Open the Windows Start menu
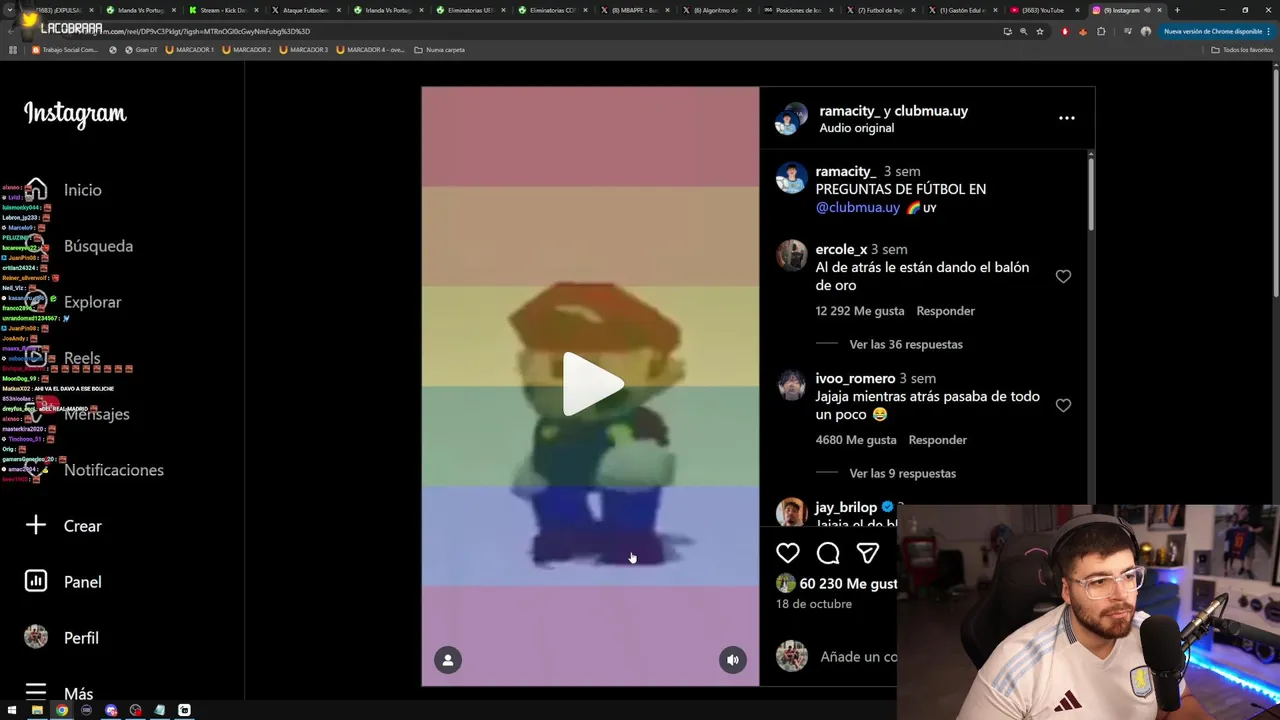The width and height of the screenshot is (1280, 720). pos(12,710)
